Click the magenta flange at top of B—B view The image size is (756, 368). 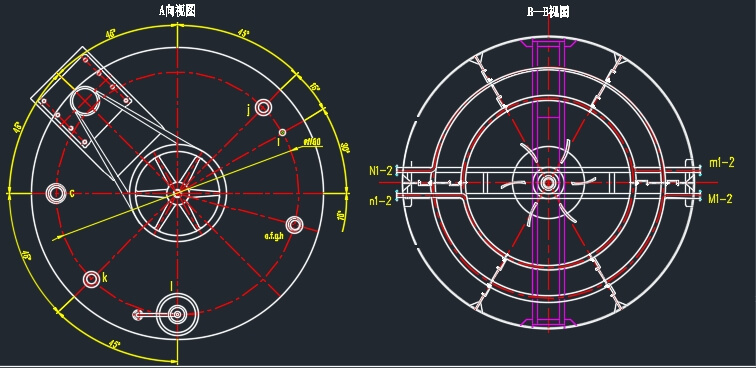[x=548, y=44]
